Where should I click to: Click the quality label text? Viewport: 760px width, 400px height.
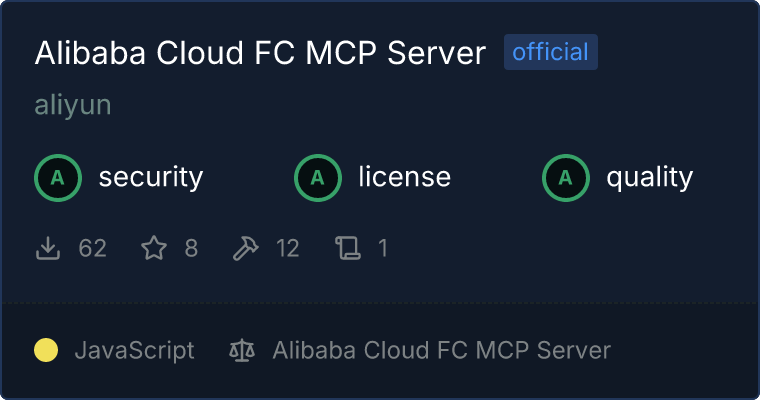pos(649,178)
